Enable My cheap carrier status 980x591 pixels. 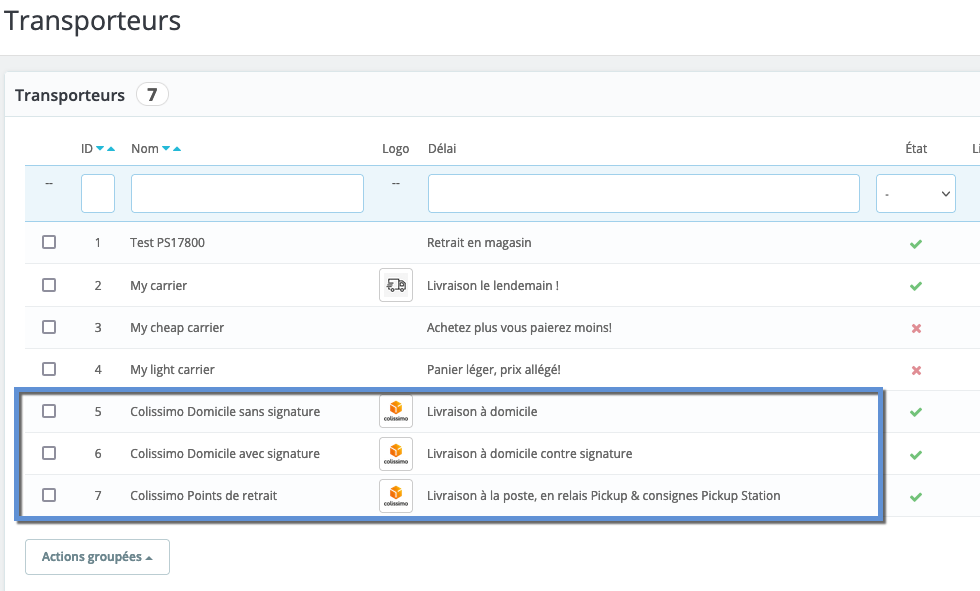(x=916, y=328)
